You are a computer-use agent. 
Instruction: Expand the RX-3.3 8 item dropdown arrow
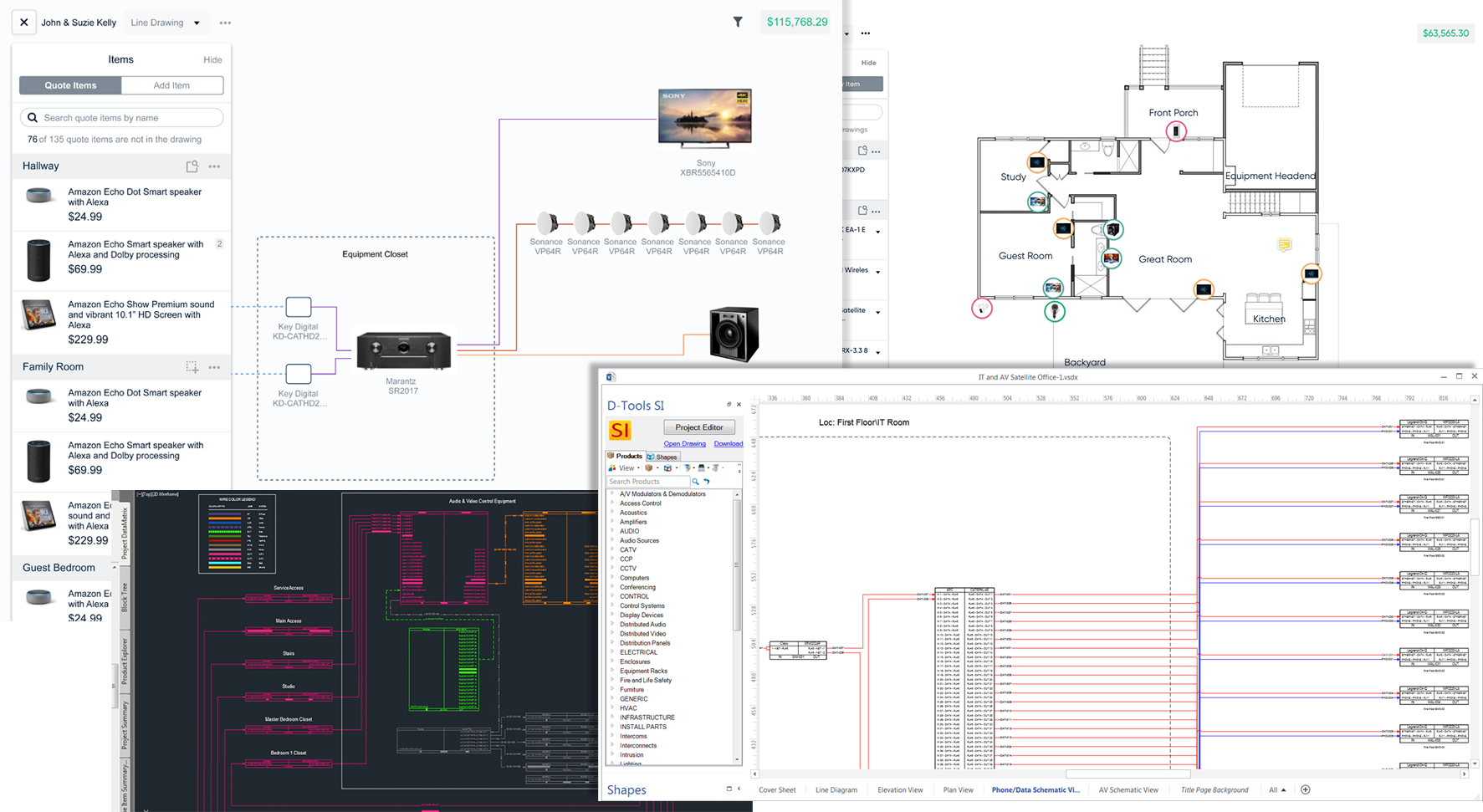[x=877, y=353]
